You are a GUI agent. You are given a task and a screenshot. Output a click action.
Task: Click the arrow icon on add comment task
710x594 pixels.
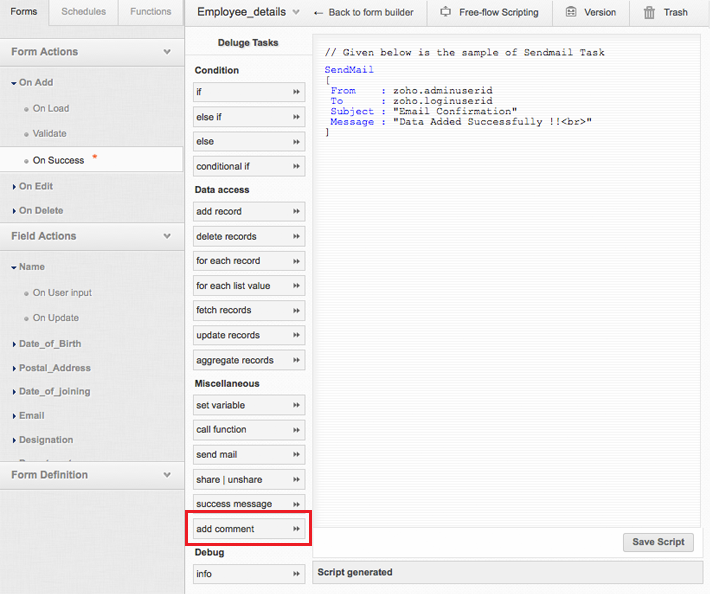(296, 529)
